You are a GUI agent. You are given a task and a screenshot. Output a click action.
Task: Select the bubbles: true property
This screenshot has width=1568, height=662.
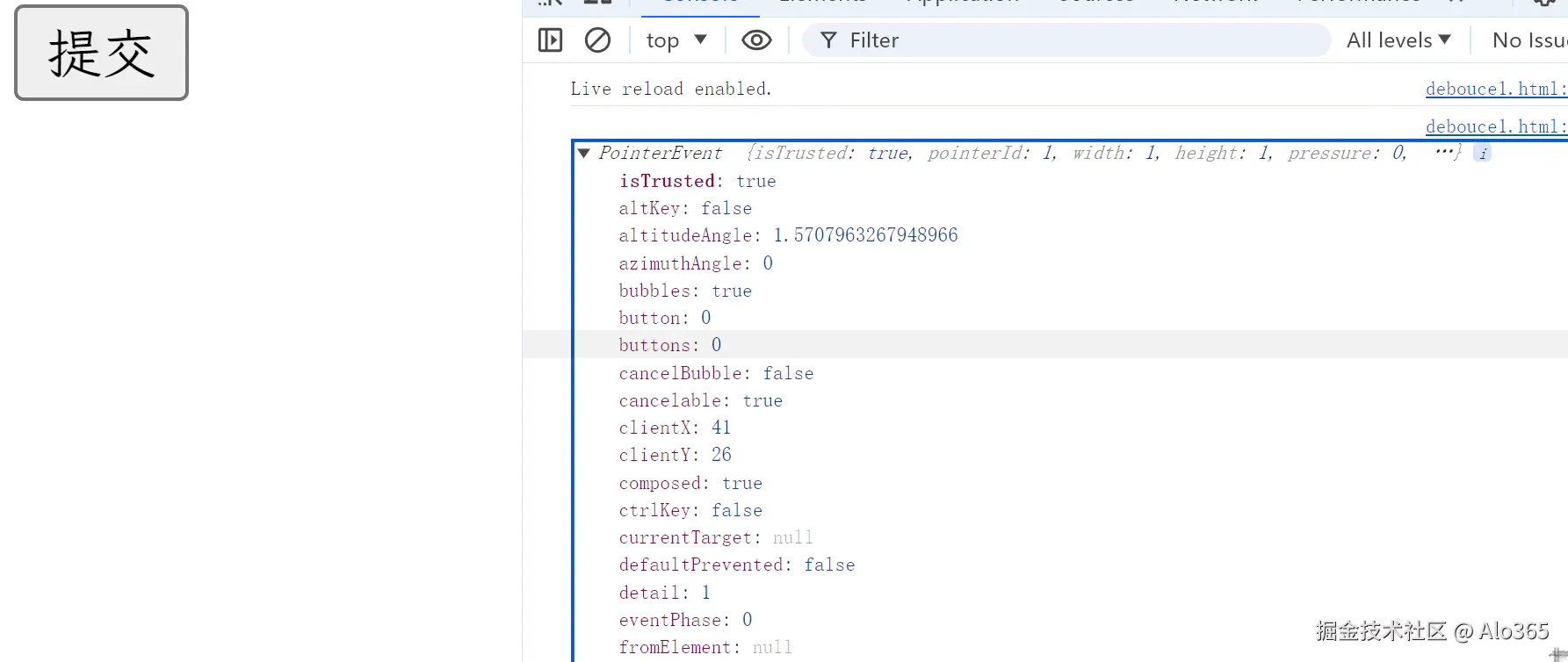(685, 291)
